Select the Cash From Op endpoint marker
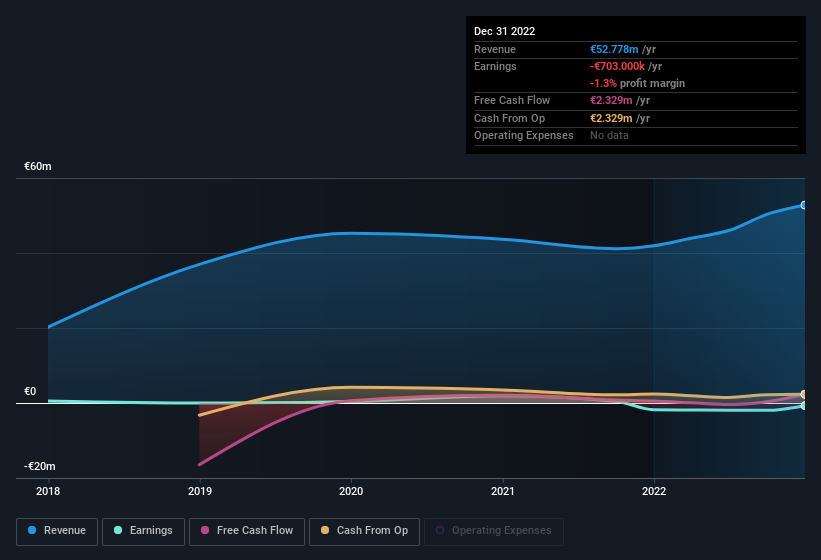The width and height of the screenshot is (821, 560). pos(804,394)
